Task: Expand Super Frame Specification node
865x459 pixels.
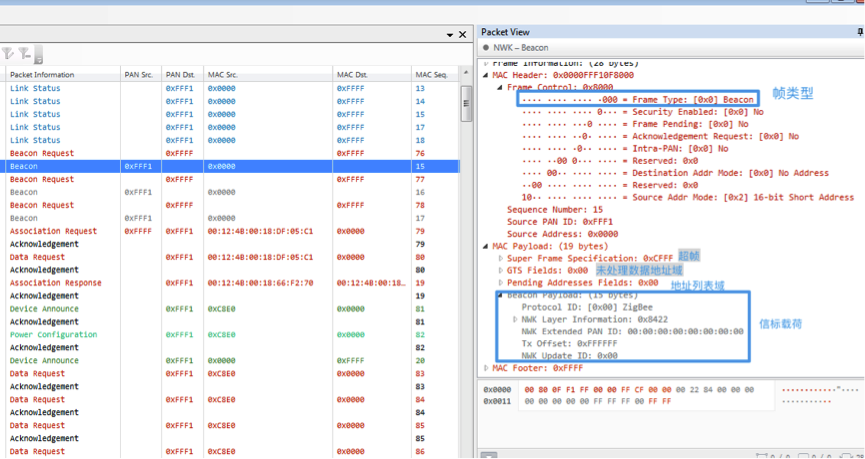Action: (501, 258)
